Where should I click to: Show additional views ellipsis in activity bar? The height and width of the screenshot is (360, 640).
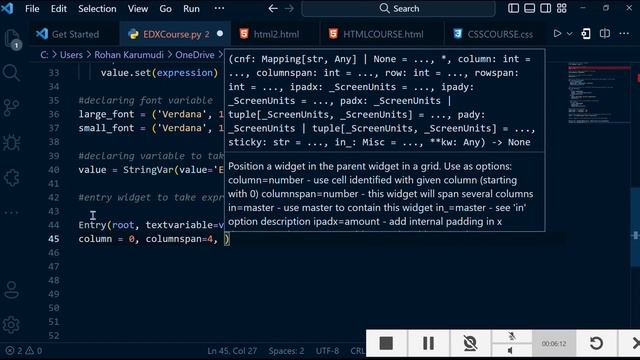11,213
